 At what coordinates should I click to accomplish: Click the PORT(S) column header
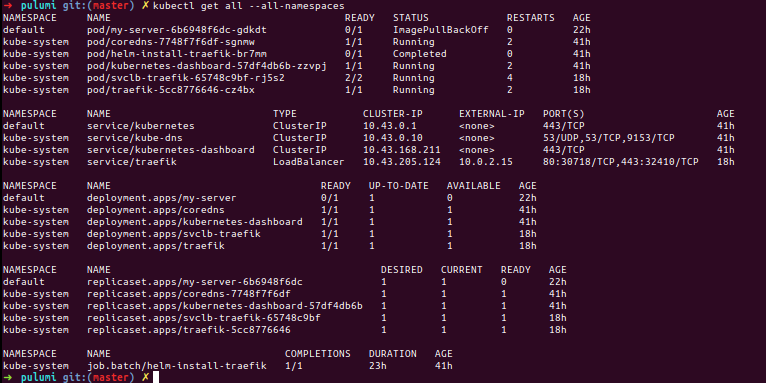pos(564,114)
